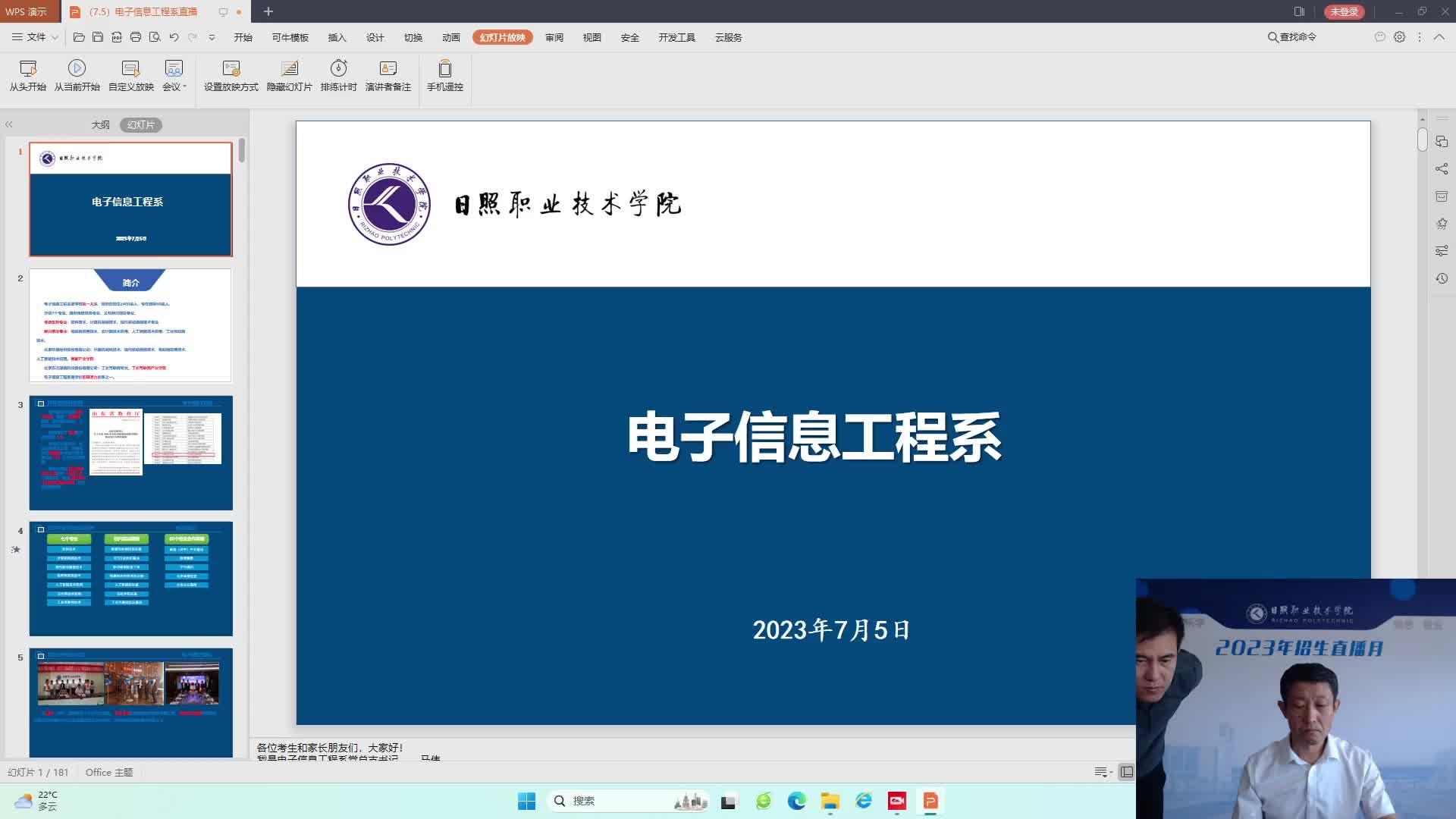The width and height of the screenshot is (1456, 819).
Task: Click the main editor vertical scrollbar thumb
Action: point(1423,140)
